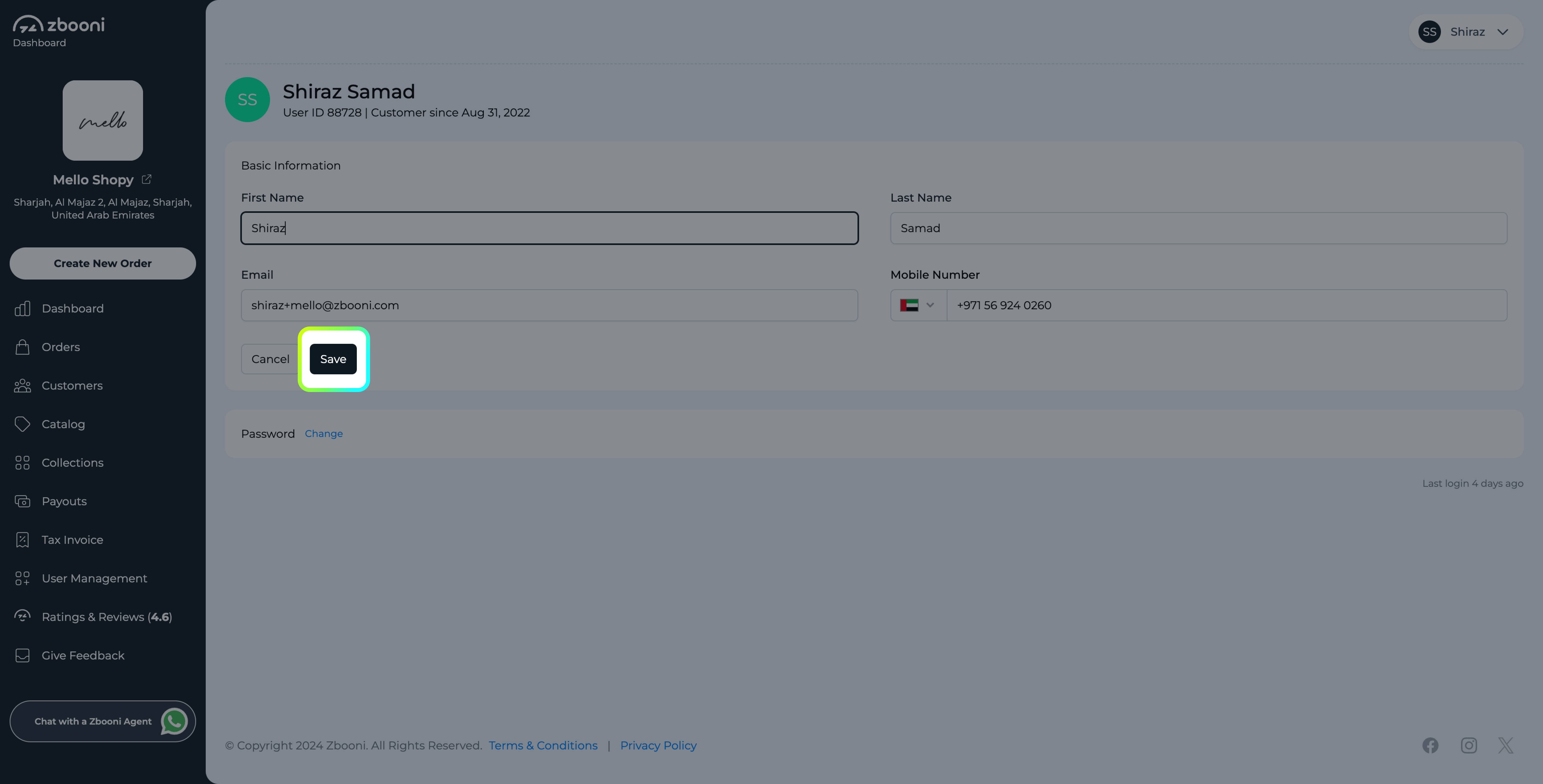Save the profile changes

point(333,359)
